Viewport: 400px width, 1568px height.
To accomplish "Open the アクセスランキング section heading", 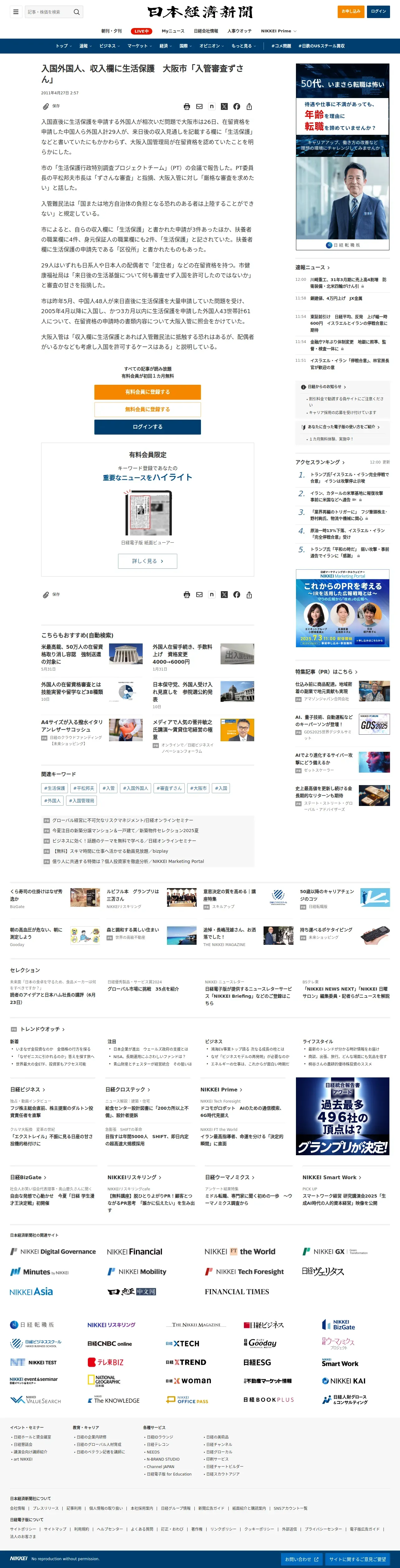I will tap(320, 462).
